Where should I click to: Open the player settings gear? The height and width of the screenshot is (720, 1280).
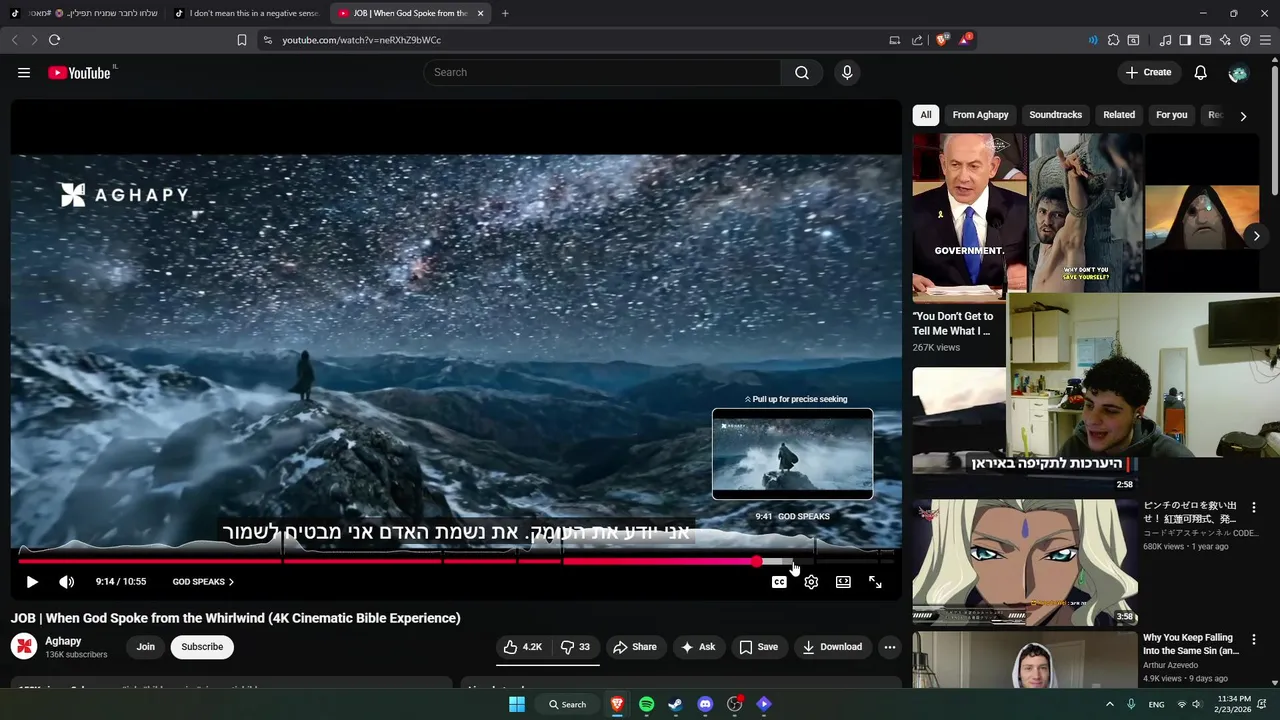pyautogui.click(x=811, y=582)
